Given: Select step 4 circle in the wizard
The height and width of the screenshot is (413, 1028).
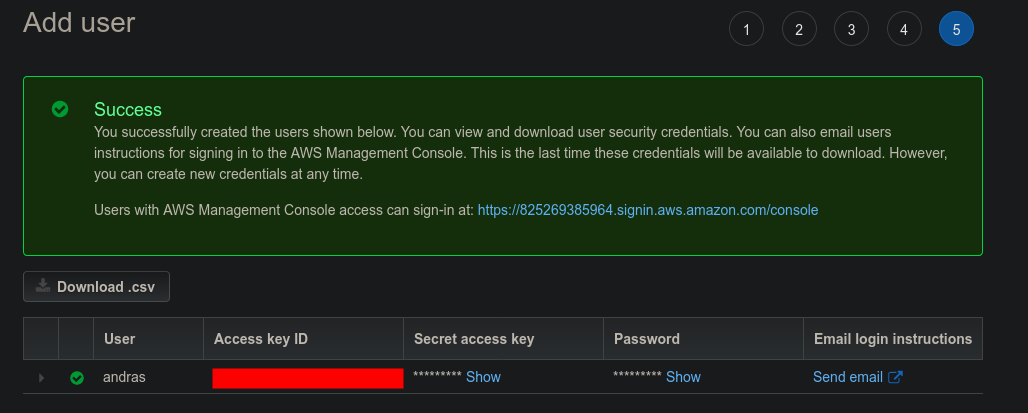Looking at the screenshot, I should (904, 30).
